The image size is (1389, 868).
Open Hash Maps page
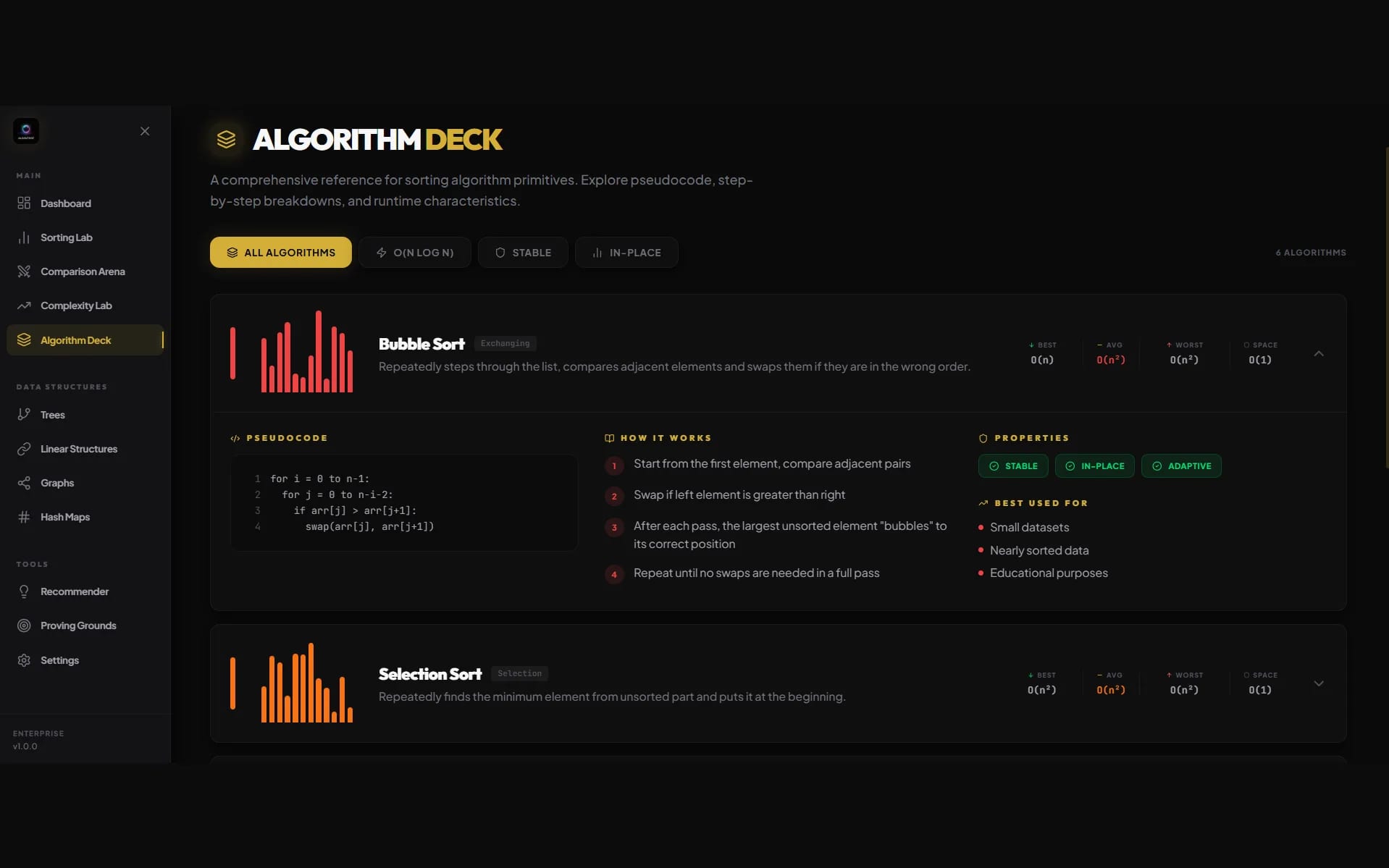[x=85, y=517]
